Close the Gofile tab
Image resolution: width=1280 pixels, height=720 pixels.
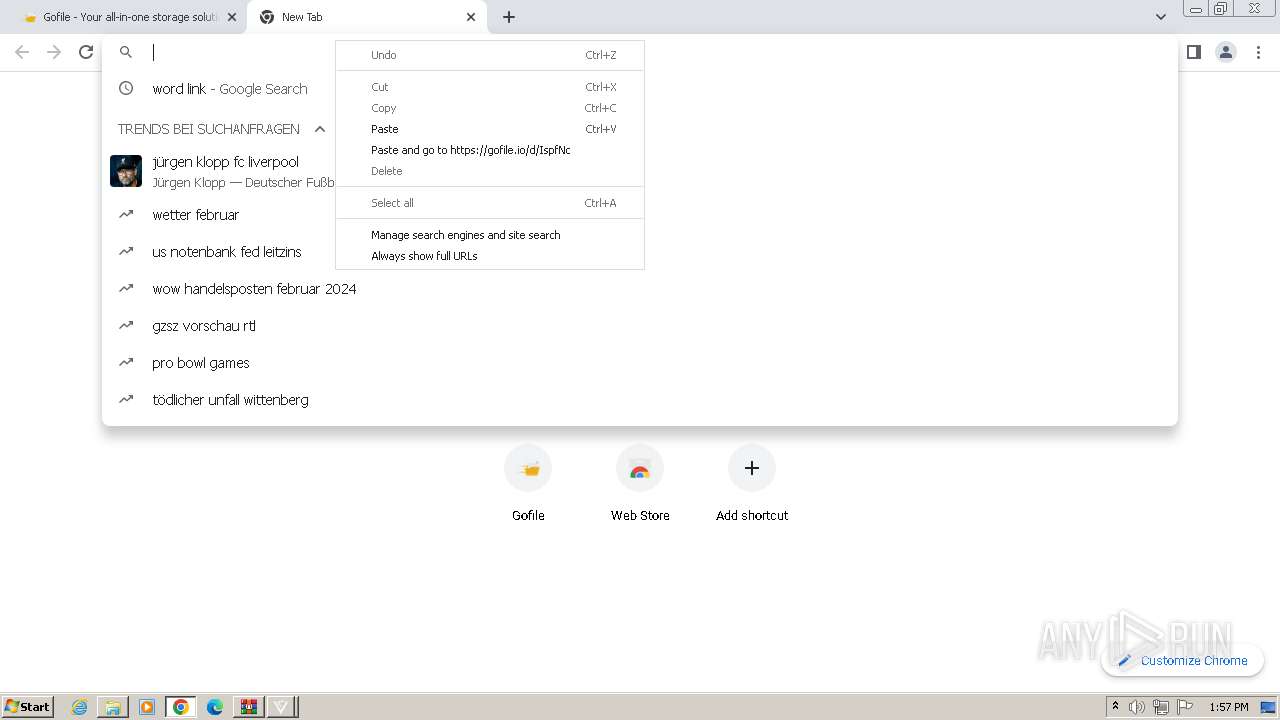point(232,17)
